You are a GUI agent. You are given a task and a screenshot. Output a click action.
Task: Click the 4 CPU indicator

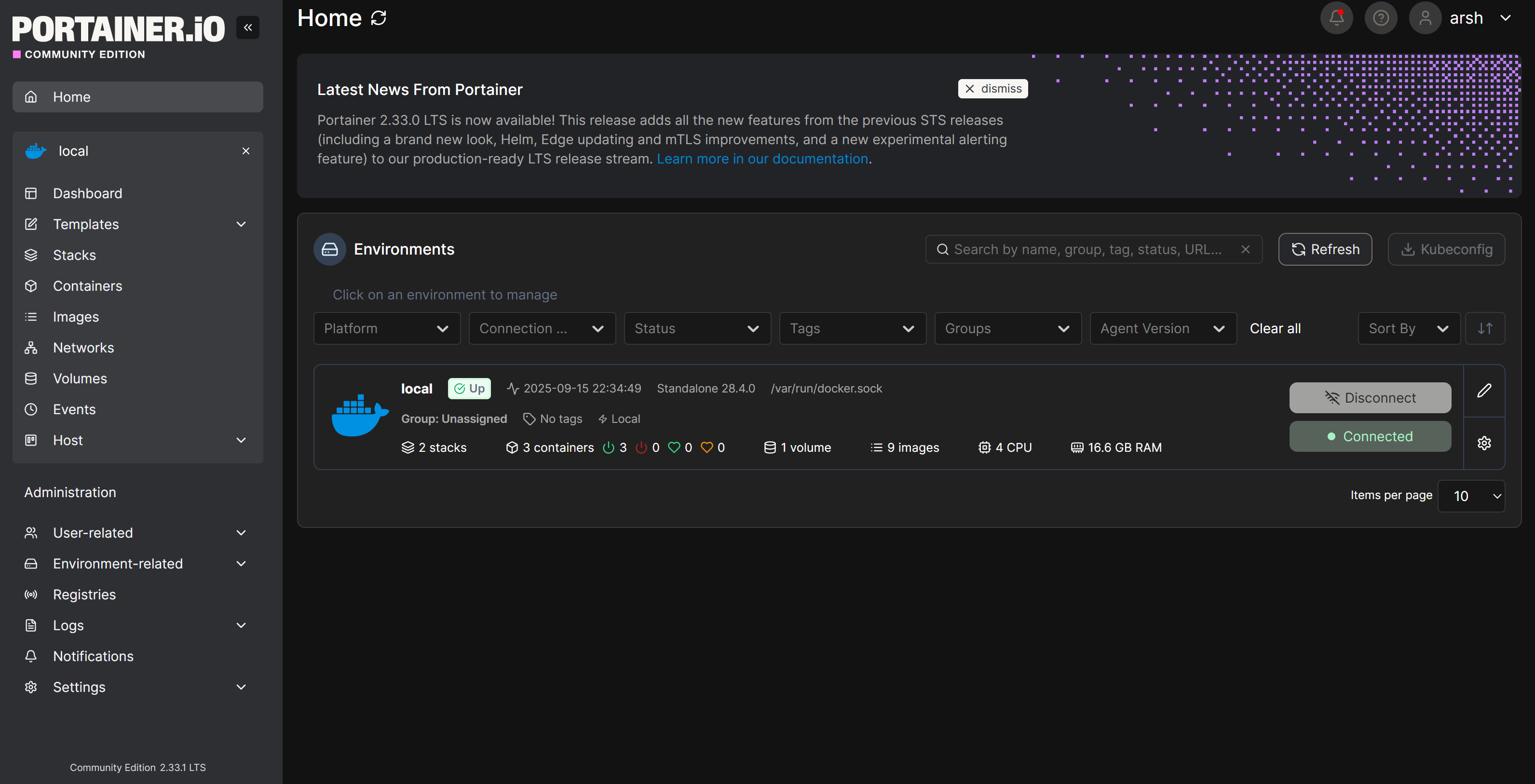pos(1005,448)
